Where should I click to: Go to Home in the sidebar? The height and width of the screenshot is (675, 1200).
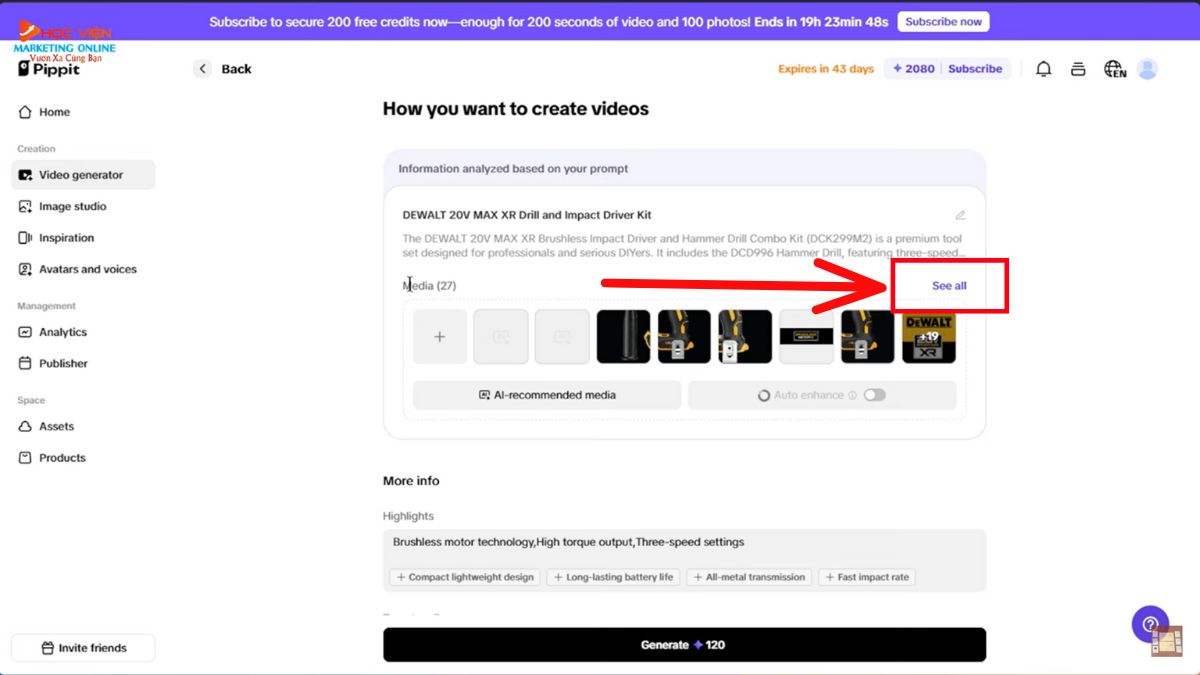83,112
